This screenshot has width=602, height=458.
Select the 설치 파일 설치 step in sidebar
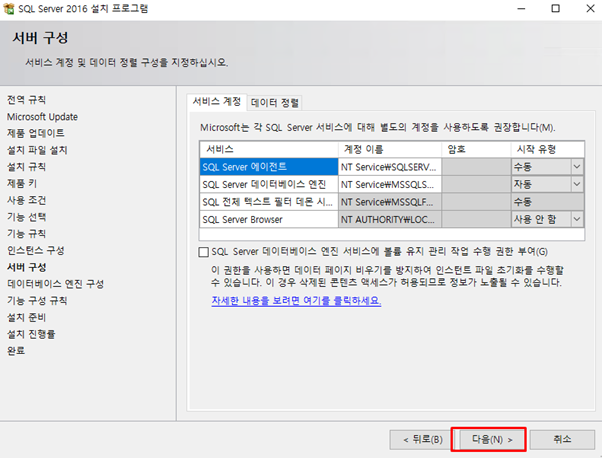click(x=37, y=150)
